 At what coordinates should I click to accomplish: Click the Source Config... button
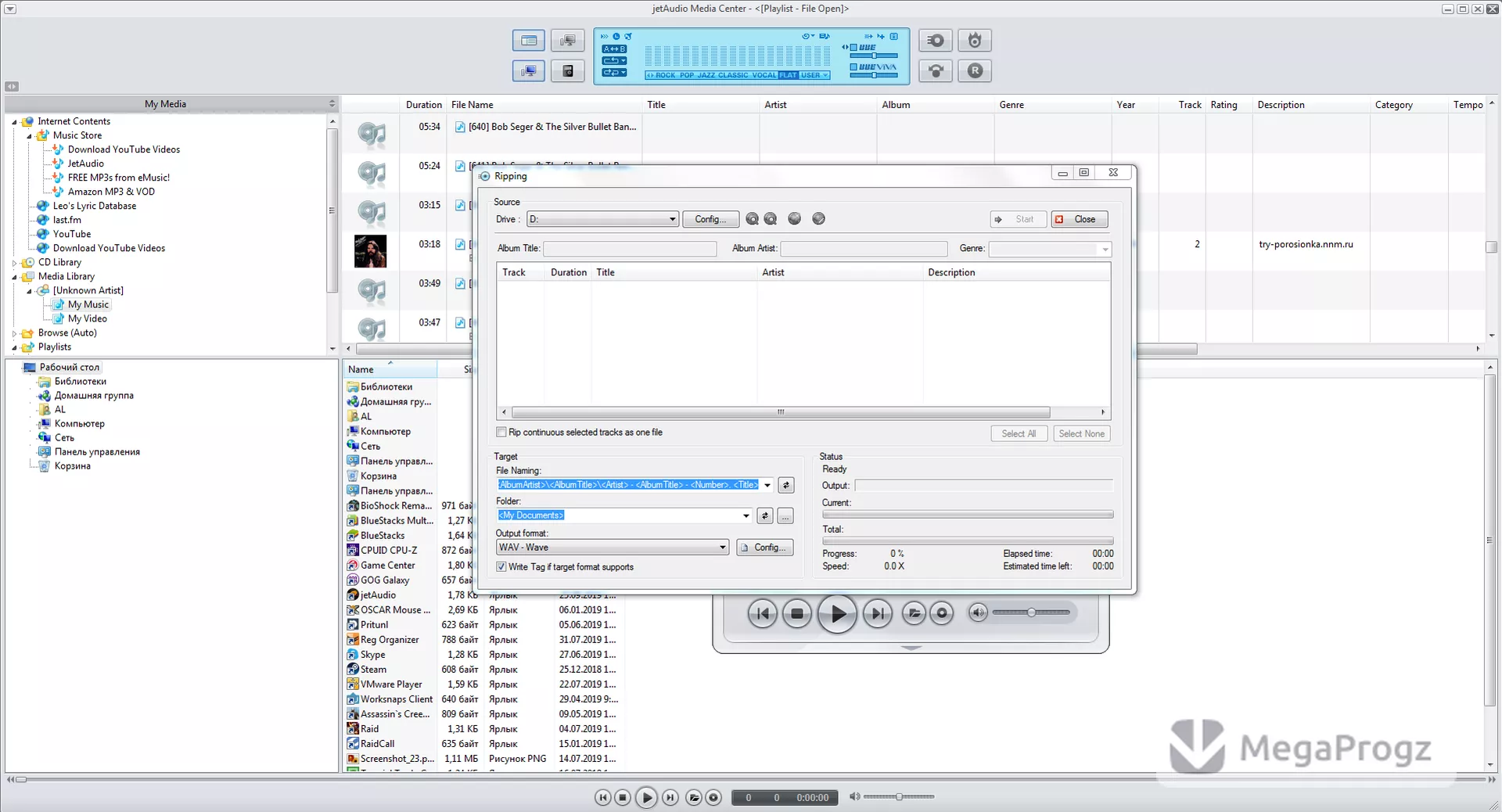click(x=710, y=219)
